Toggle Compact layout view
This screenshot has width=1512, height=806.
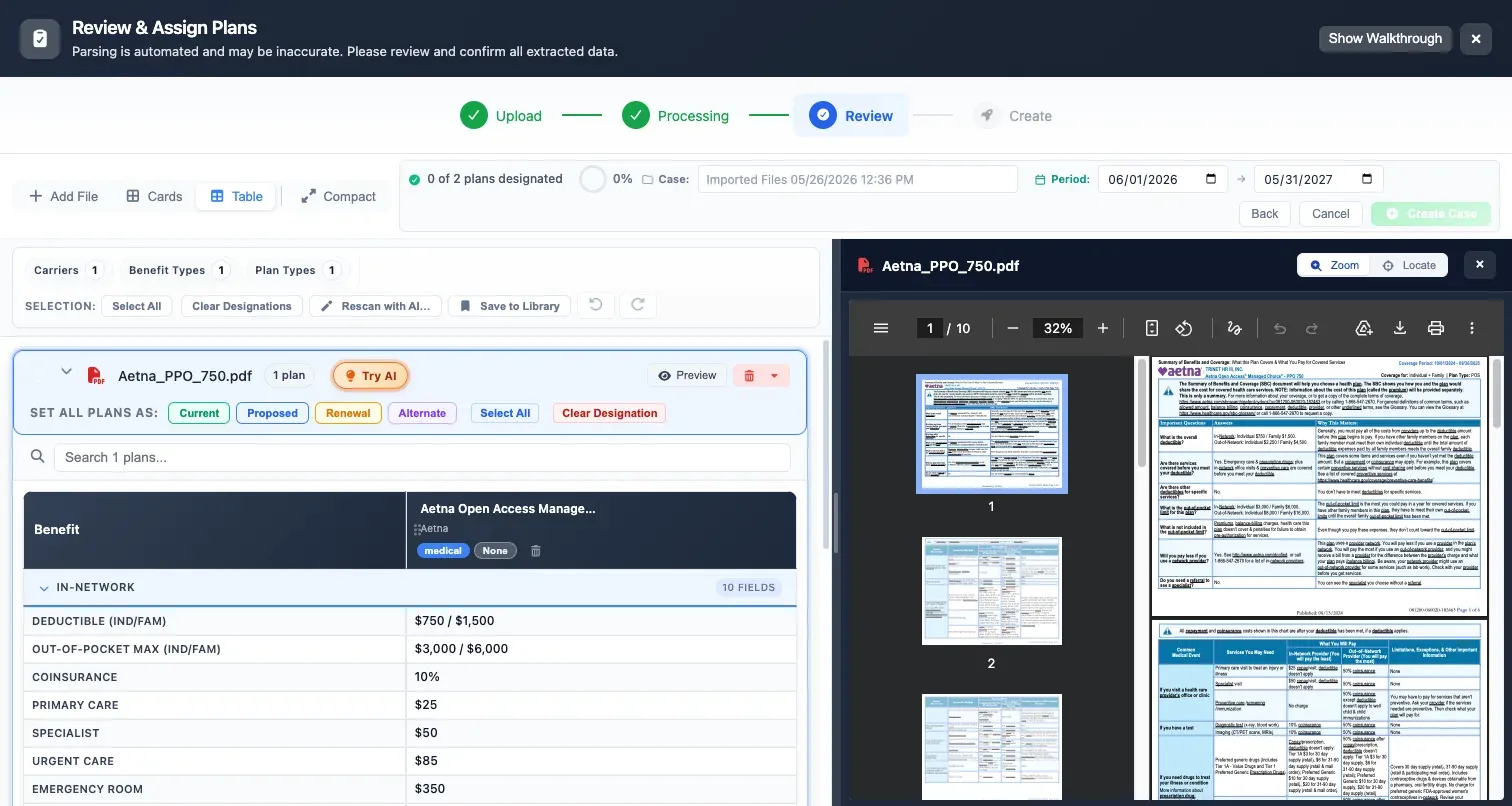click(338, 196)
